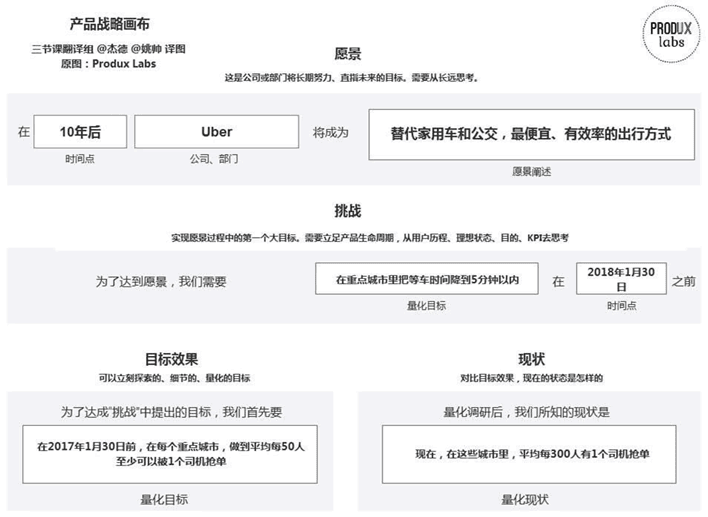The width and height of the screenshot is (708, 517).
Task: Click the label '公司、部门' under Uber
Action: pyautogui.click(x=214, y=159)
